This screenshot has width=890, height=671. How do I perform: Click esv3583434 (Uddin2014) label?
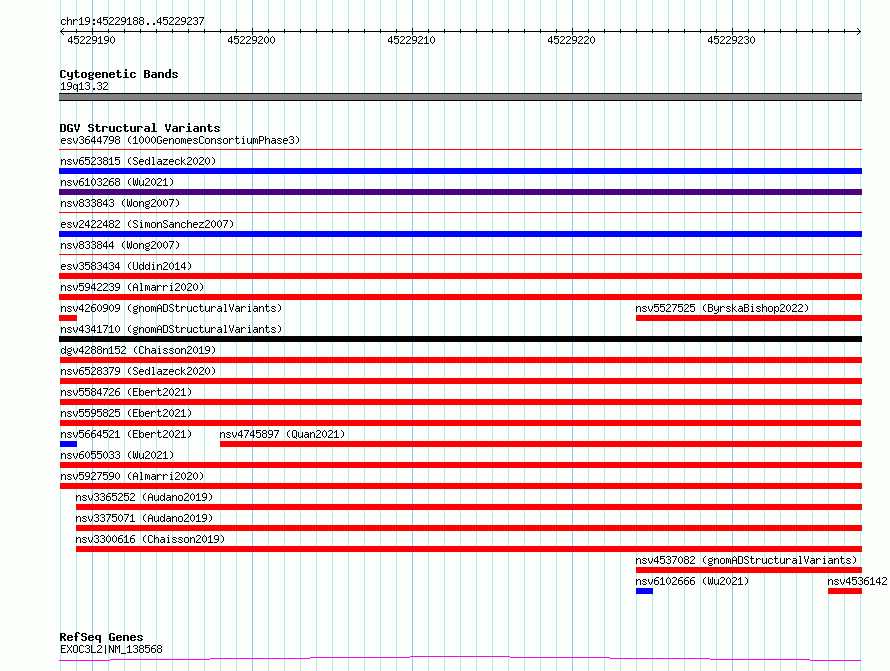point(126,266)
